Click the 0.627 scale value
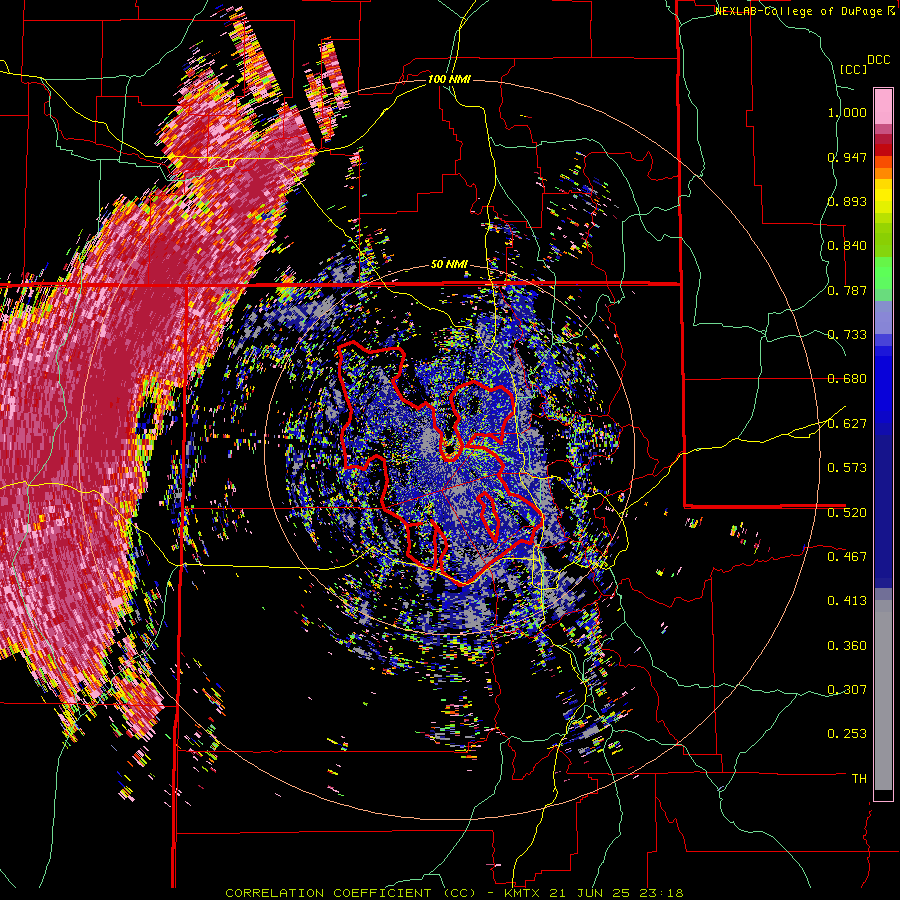The image size is (900, 900). coord(847,424)
